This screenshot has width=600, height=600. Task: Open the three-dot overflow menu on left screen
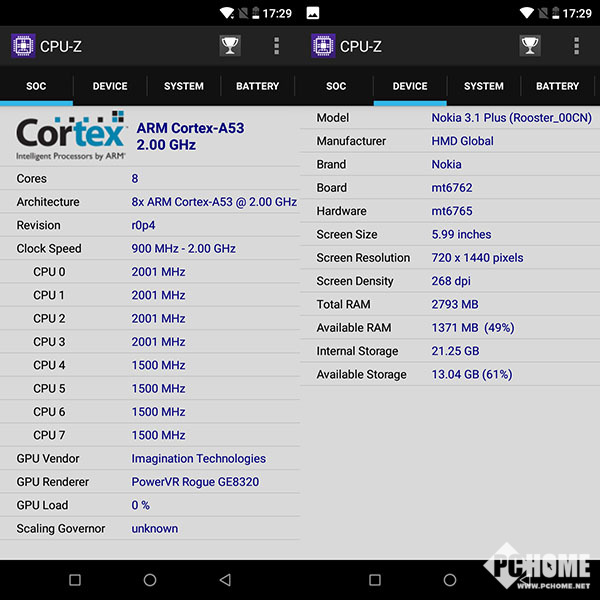[277, 46]
